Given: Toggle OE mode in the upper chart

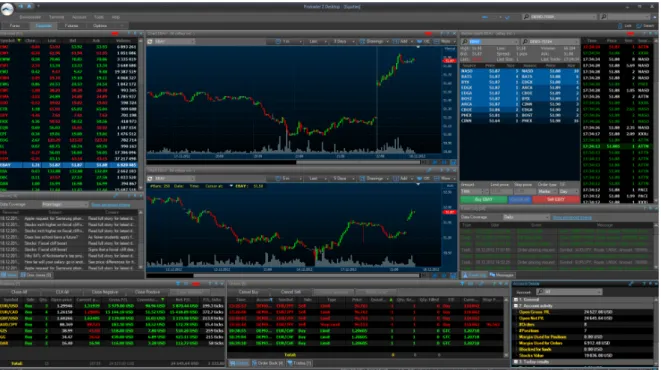Looking at the screenshot, I should pos(423,41).
